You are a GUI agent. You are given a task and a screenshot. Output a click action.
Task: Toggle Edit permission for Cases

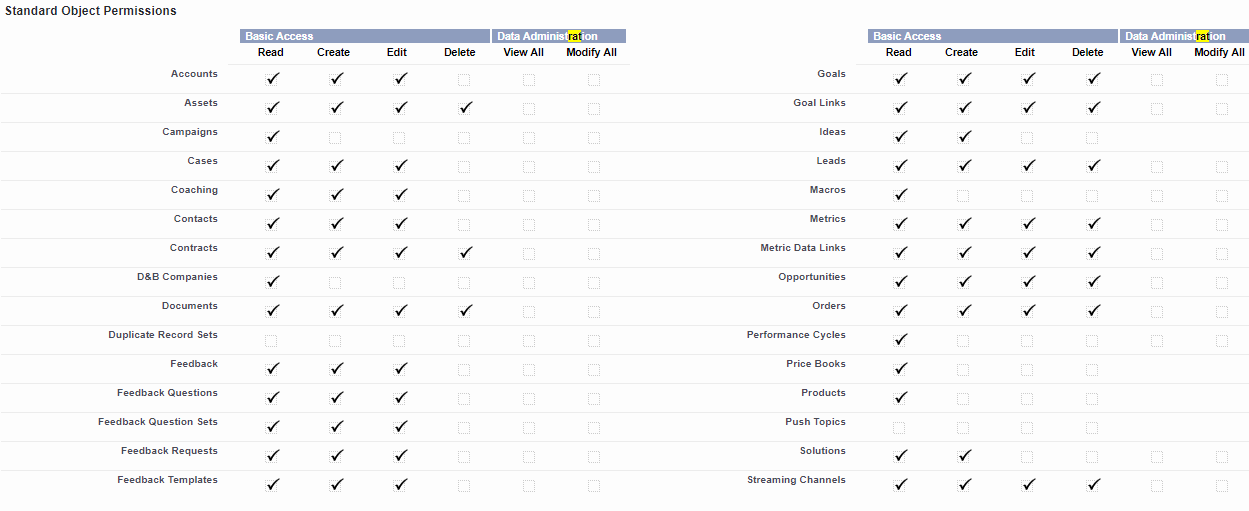pyautogui.click(x=399, y=166)
